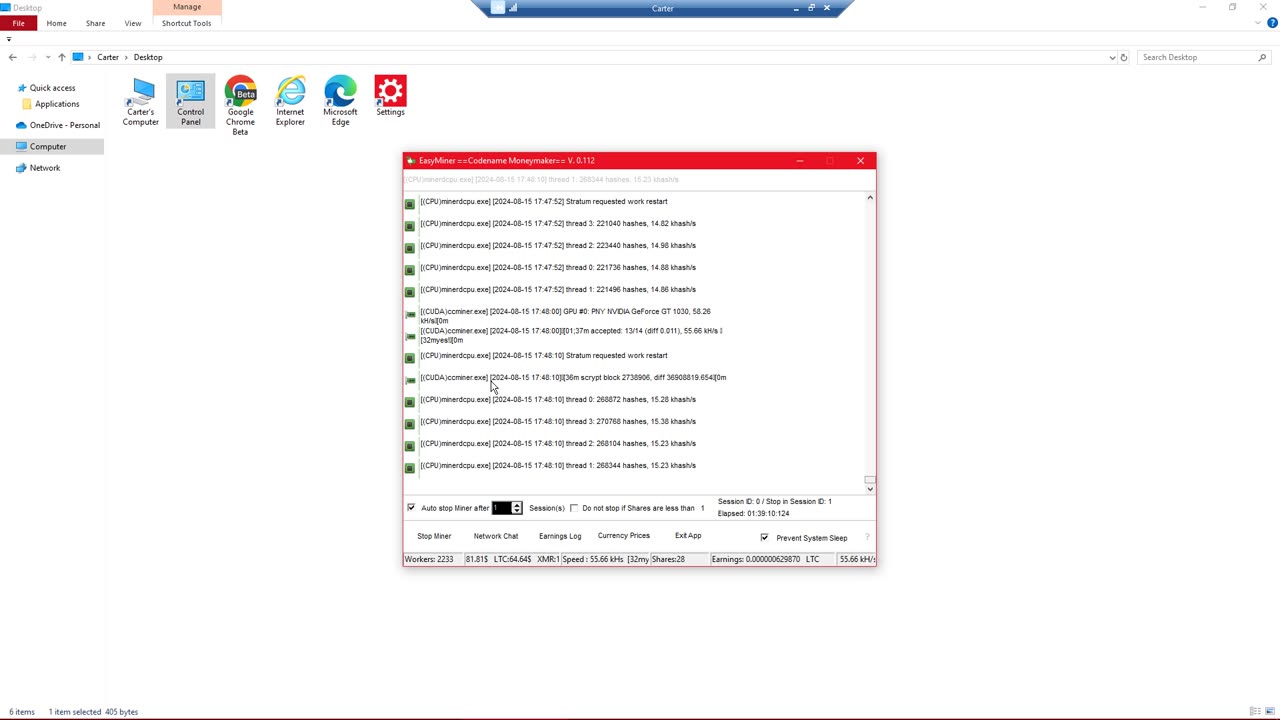Click the File Explorer ribbon Help icon
This screenshot has height=720, width=1280.
point(1272,22)
